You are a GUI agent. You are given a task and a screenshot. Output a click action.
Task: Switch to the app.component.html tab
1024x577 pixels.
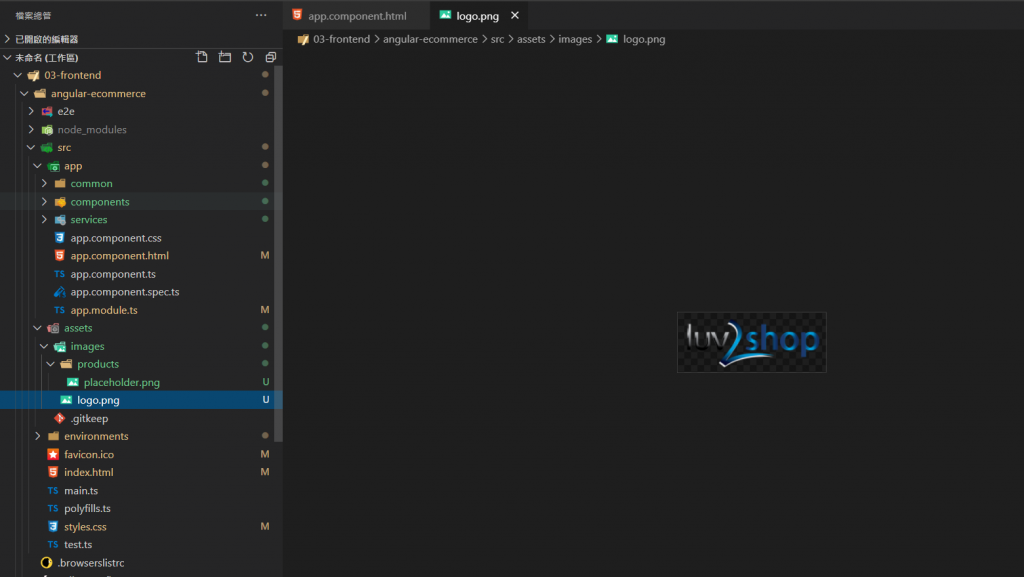coord(357,16)
